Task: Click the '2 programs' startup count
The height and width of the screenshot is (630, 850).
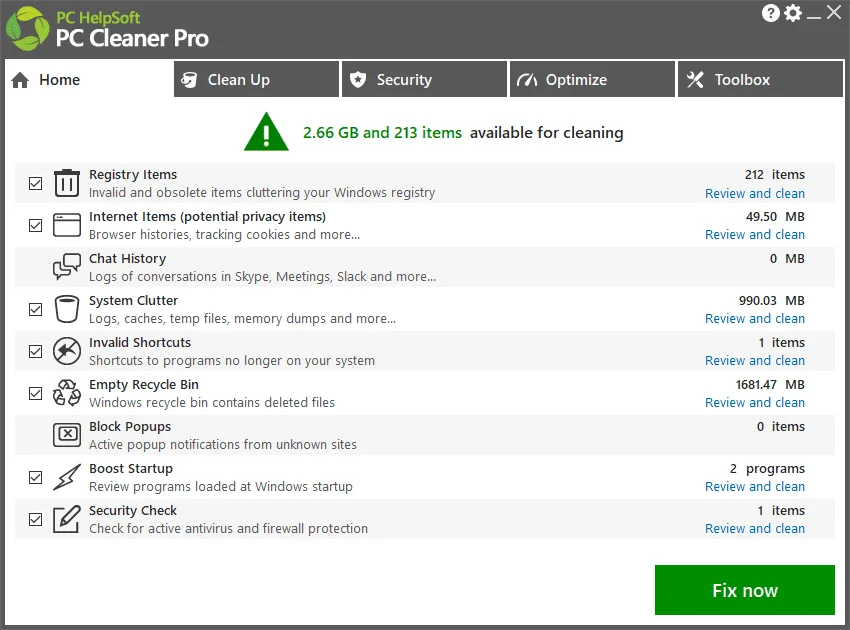Action: click(767, 469)
